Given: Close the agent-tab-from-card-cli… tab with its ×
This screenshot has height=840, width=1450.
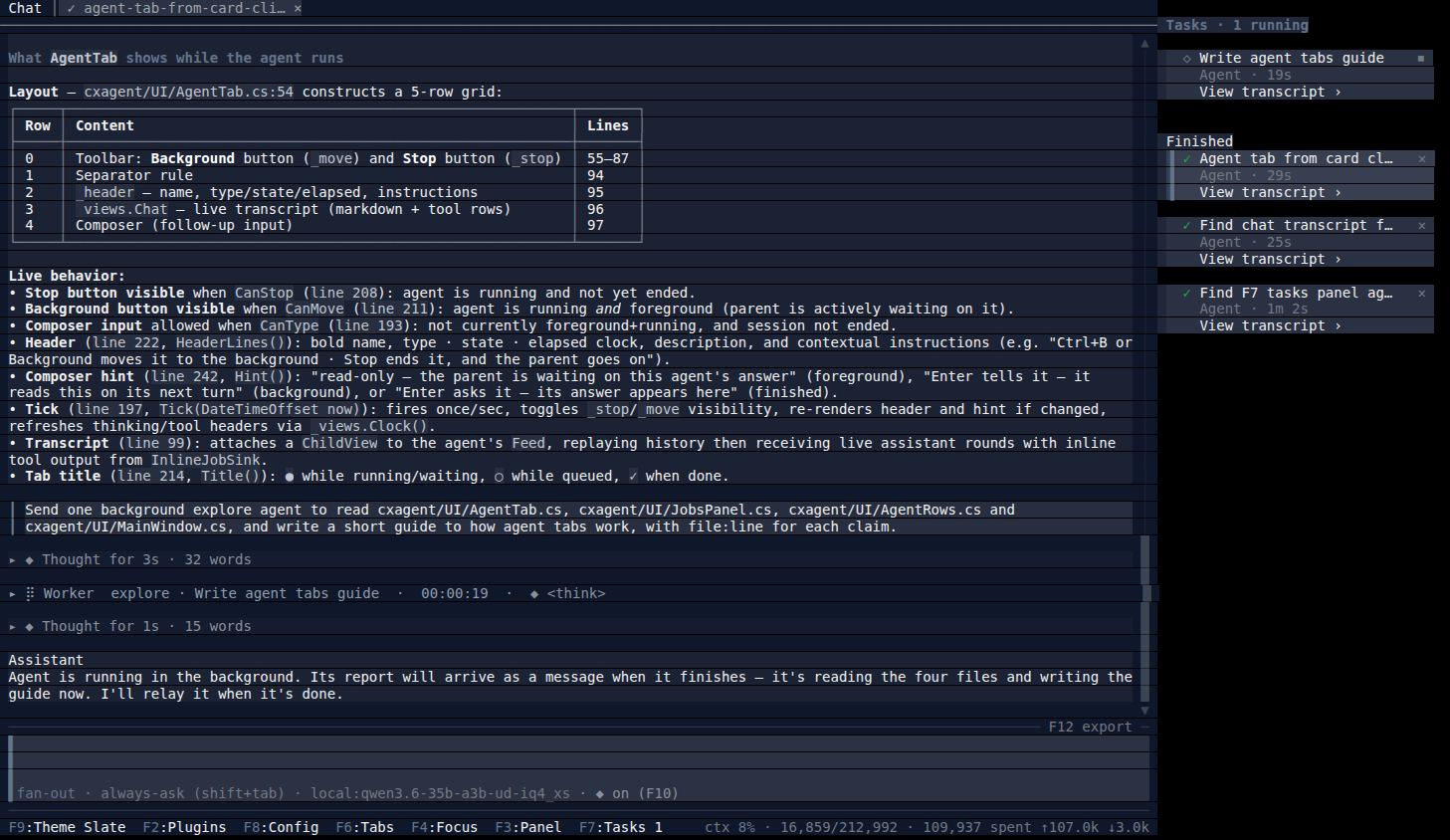Looking at the screenshot, I should coord(297,9).
